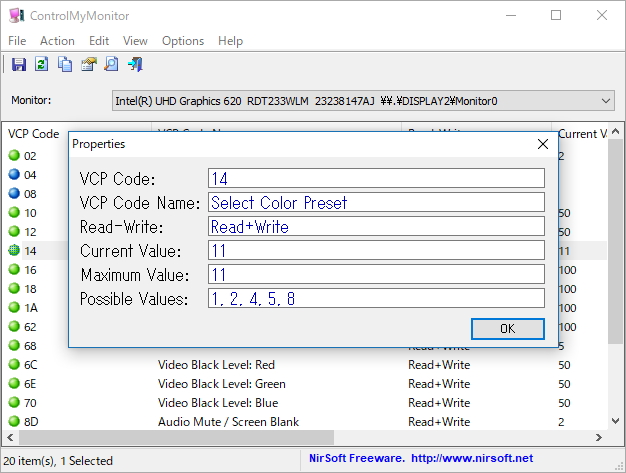The image size is (626, 473).
Task: Open the File menu
Action: click(17, 41)
